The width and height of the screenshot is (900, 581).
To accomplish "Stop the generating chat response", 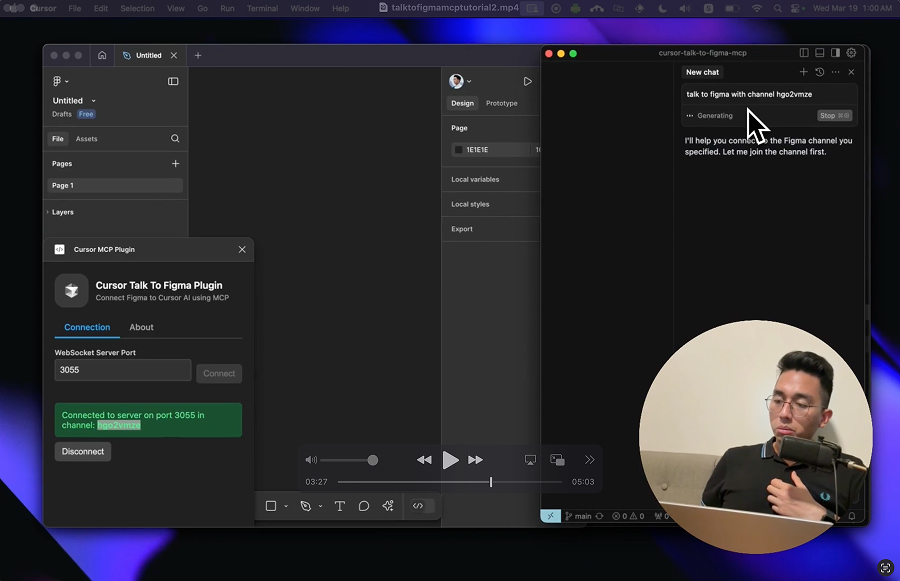I will click(834, 116).
